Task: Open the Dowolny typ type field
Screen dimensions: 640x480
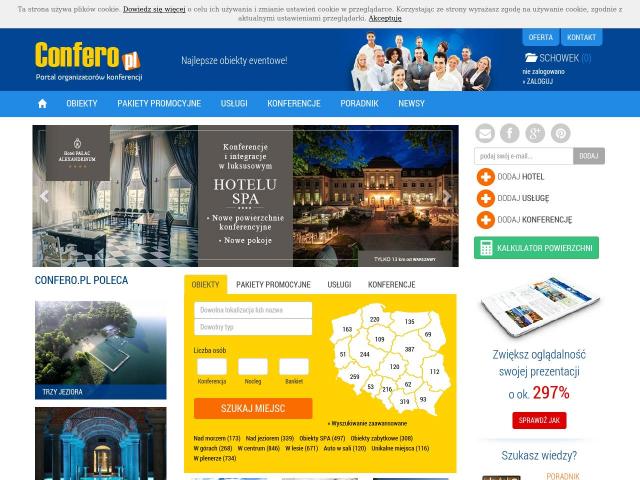Action: click(x=253, y=327)
